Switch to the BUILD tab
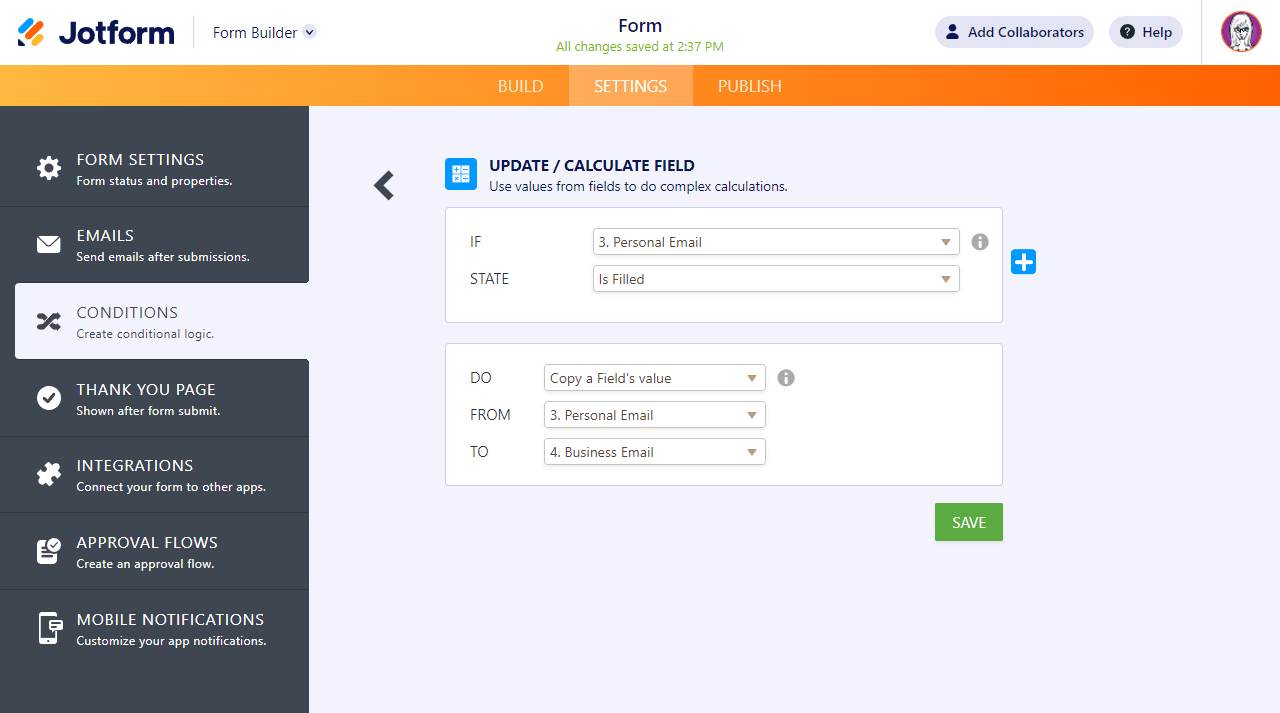 pyautogui.click(x=521, y=86)
